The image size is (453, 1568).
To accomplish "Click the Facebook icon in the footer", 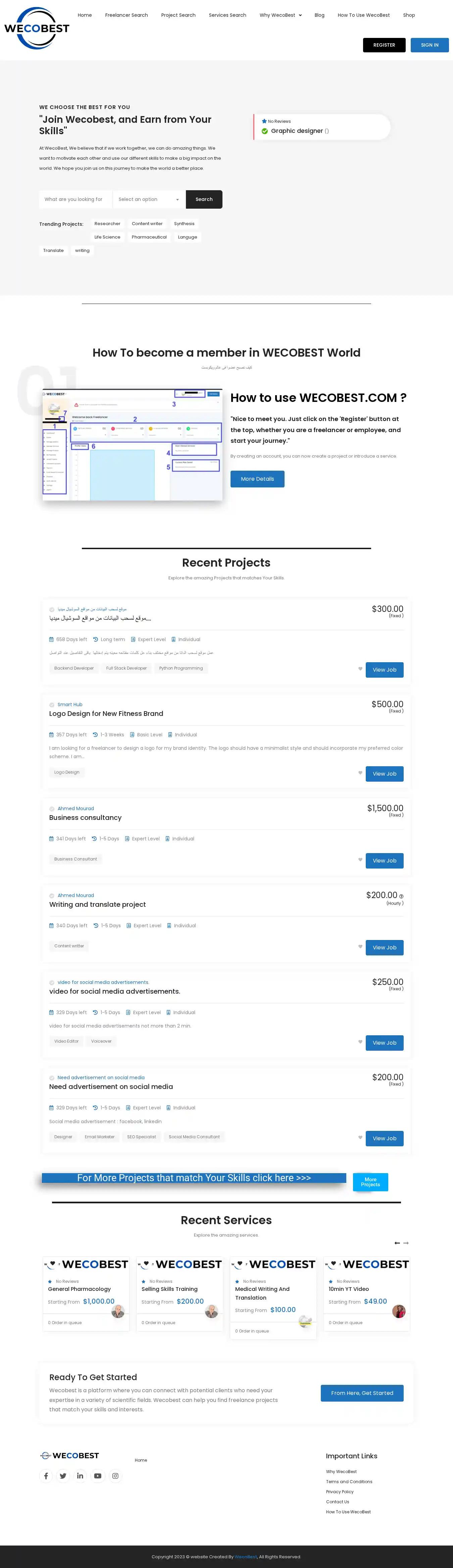I will coord(46,1475).
